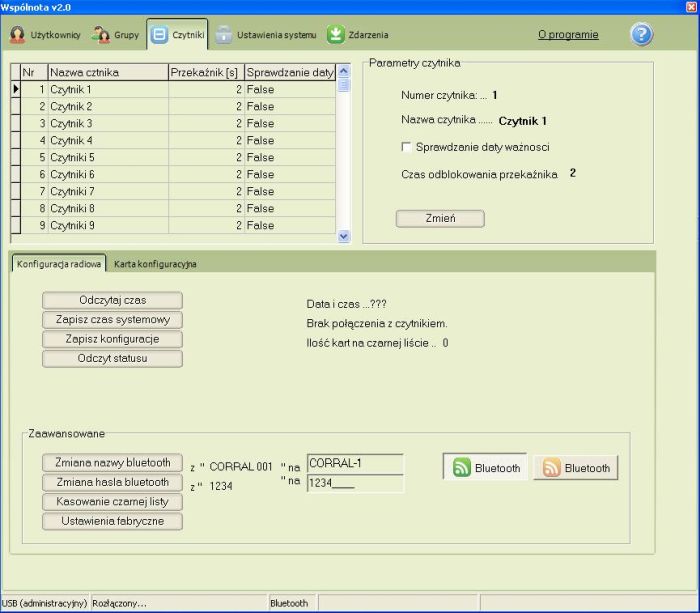Open Ustawienia systemu settings tab
The width and height of the screenshot is (700, 613).
(x=266, y=35)
